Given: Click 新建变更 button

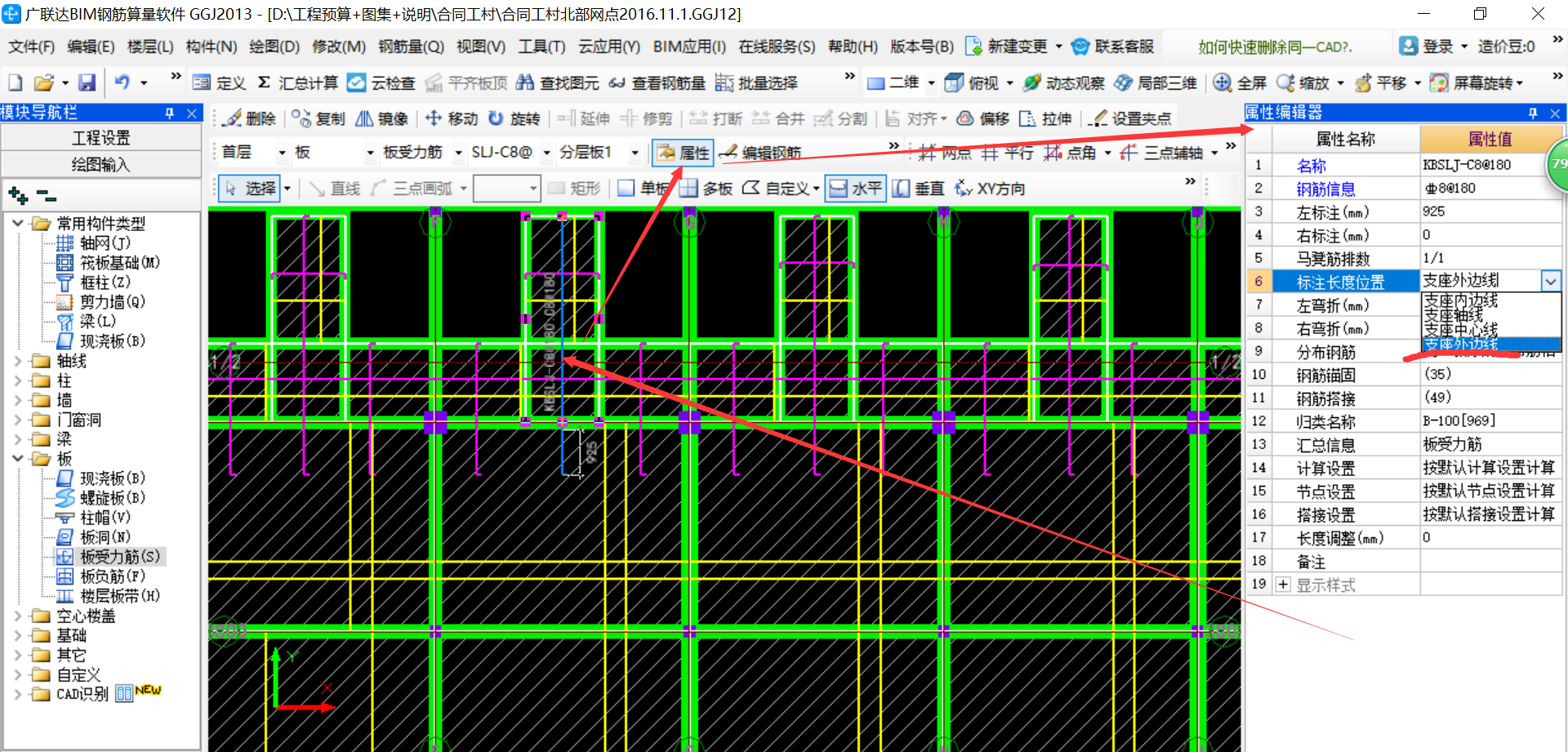Looking at the screenshot, I should [x=1006, y=47].
